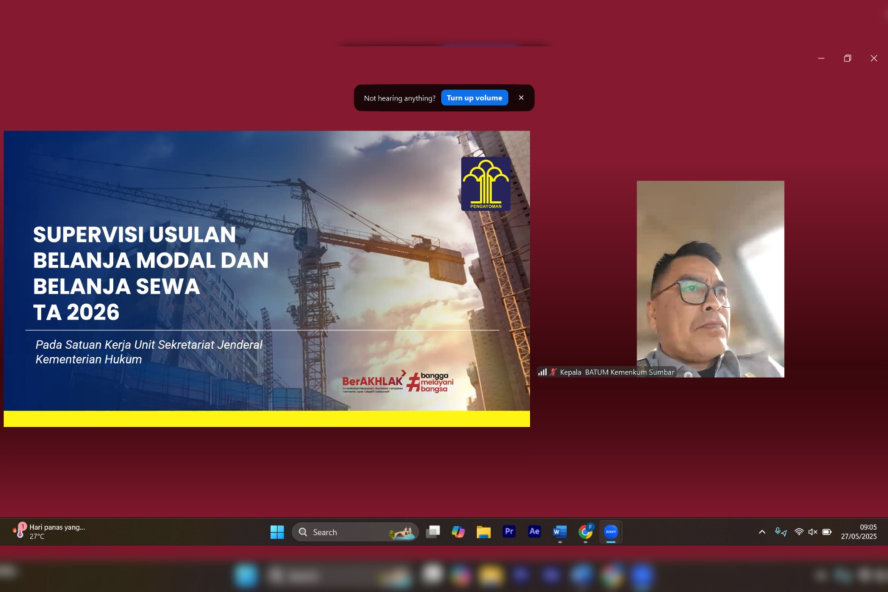
Task: Switch to Microsoft Word in the taskbar
Action: [560, 532]
